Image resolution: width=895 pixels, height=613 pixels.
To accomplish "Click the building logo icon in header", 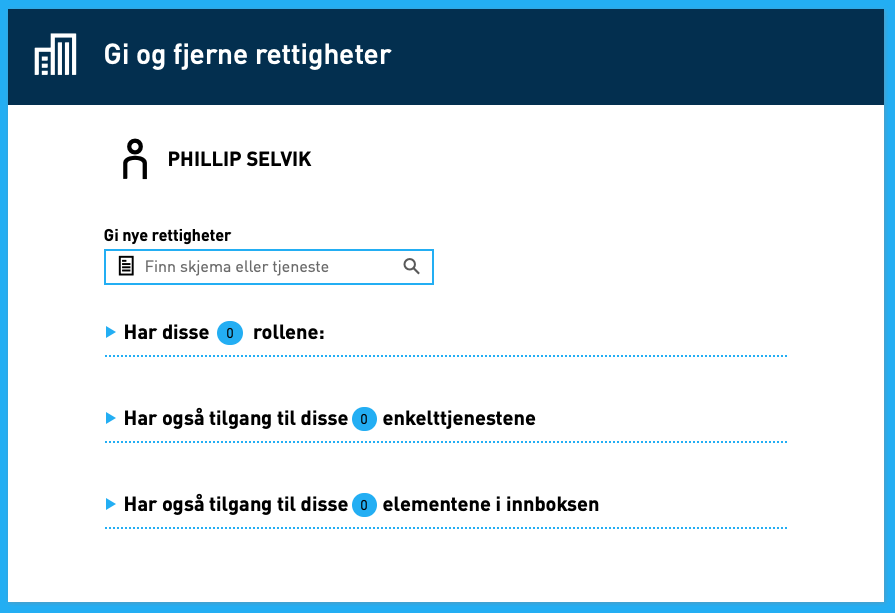I will 55,54.
